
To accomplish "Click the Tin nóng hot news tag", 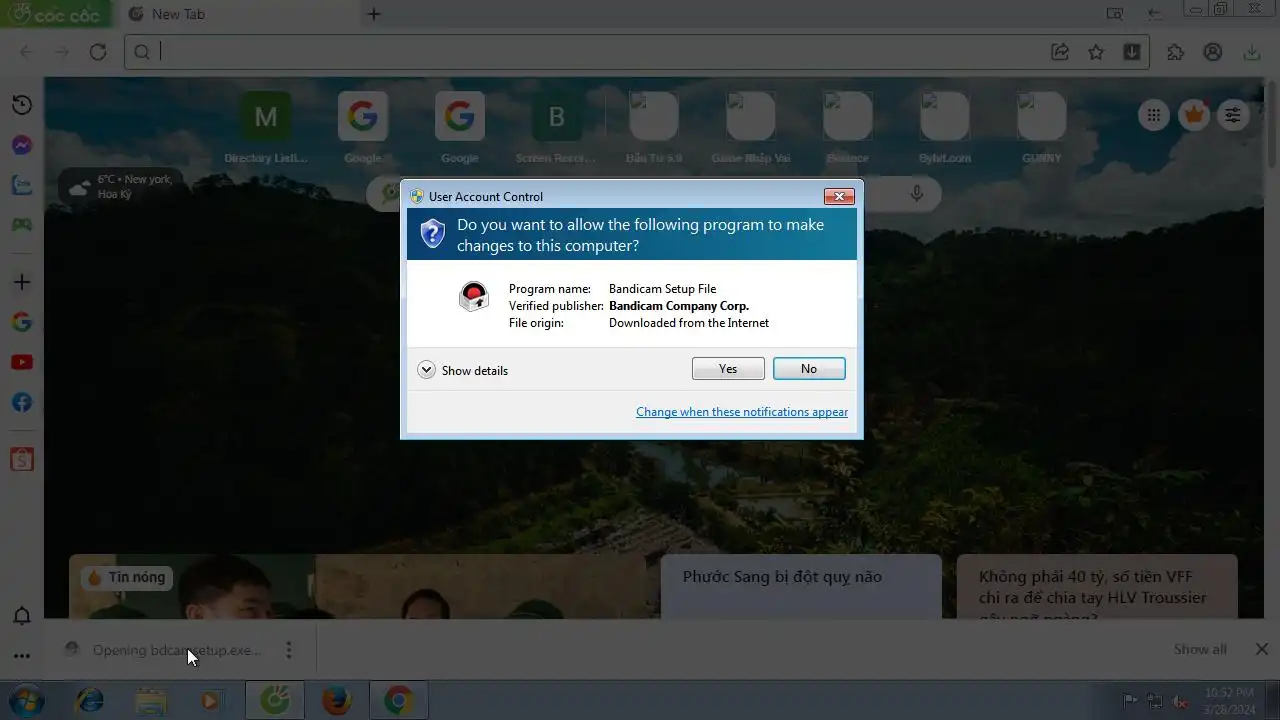I will [x=126, y=577].
